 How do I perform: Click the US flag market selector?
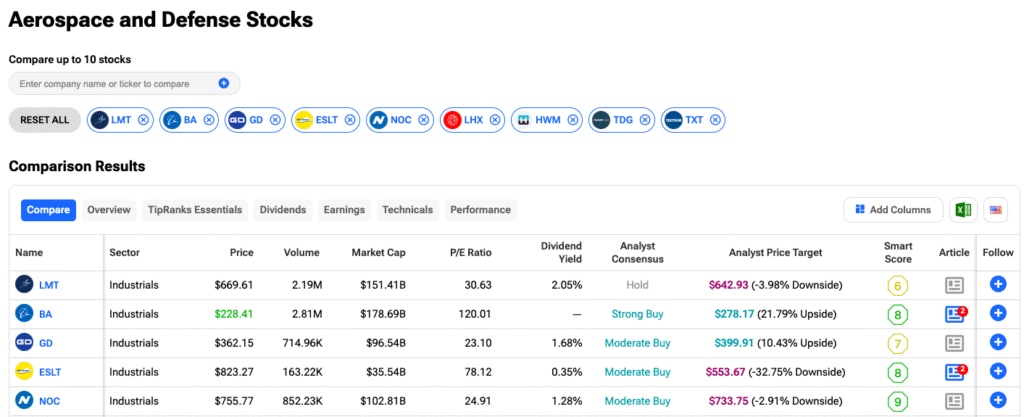(996, 210)
